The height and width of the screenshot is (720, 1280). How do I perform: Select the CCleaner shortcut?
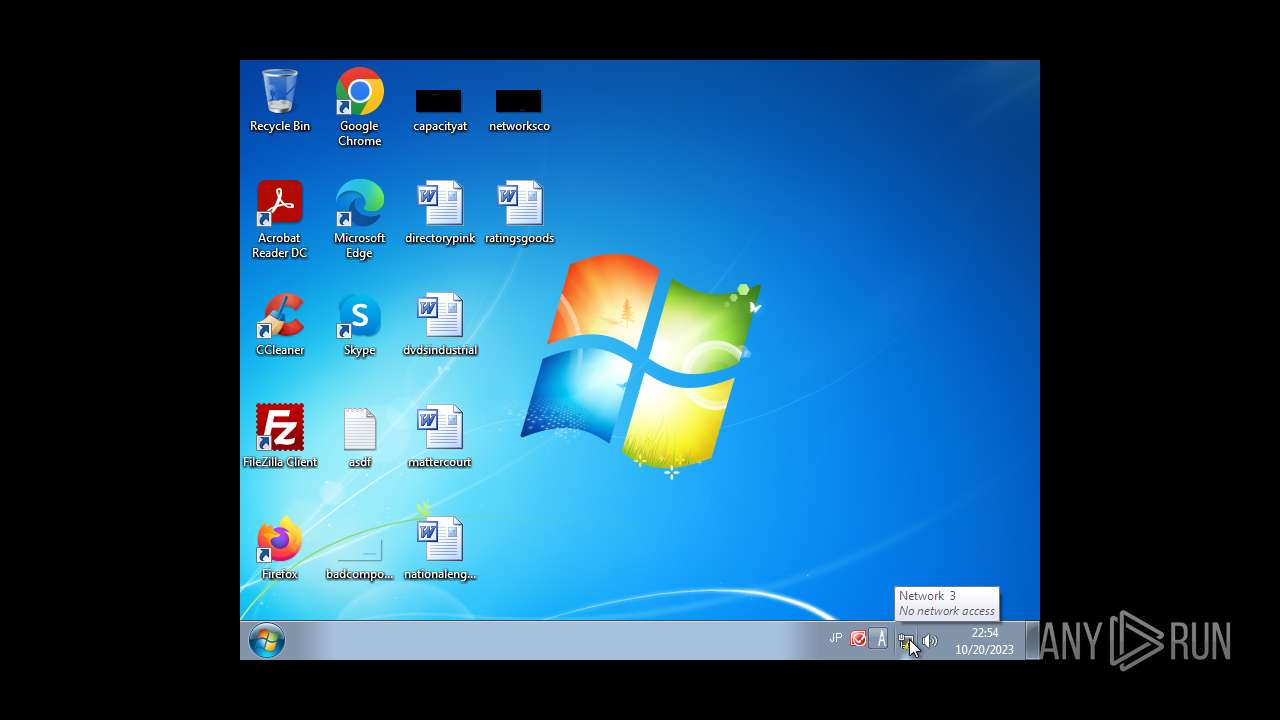pyautogui.click(x=280, y=325)
